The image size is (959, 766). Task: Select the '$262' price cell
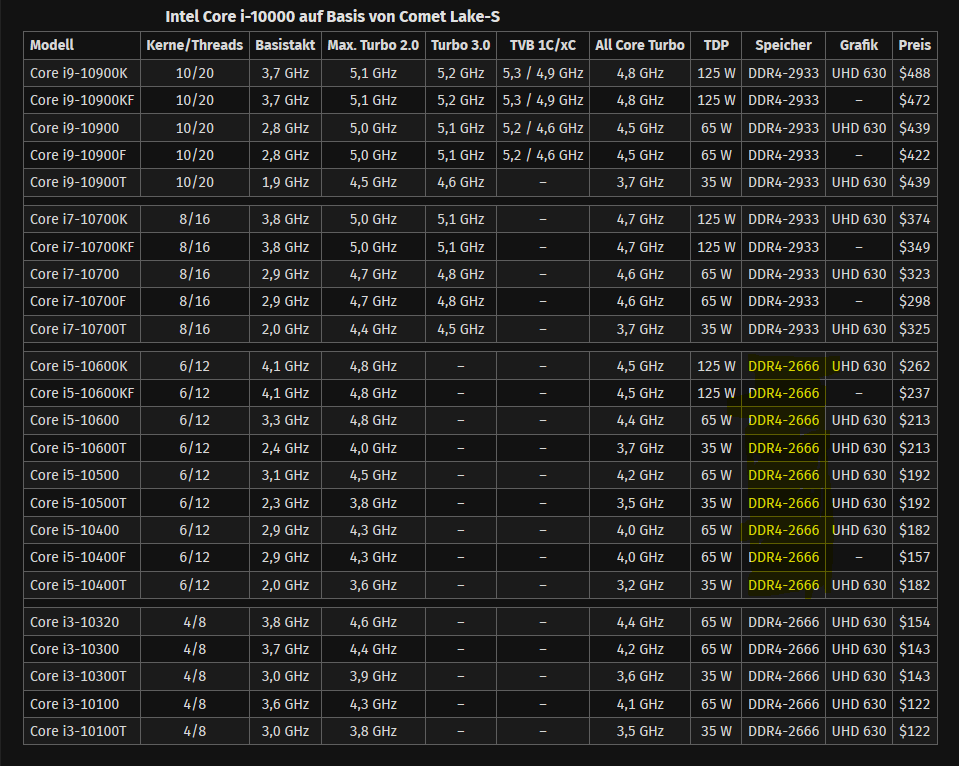pos(914,366)
